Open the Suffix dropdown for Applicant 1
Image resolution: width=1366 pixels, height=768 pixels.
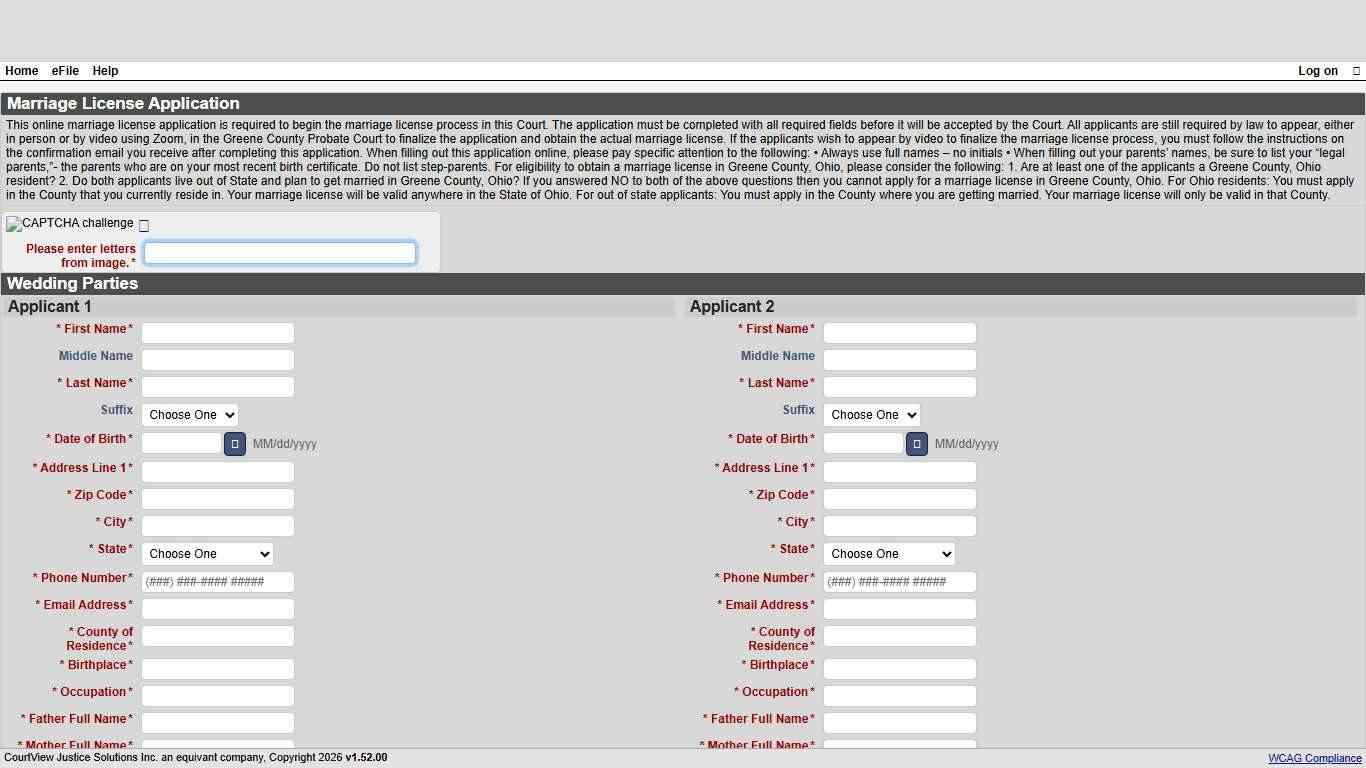189,414
